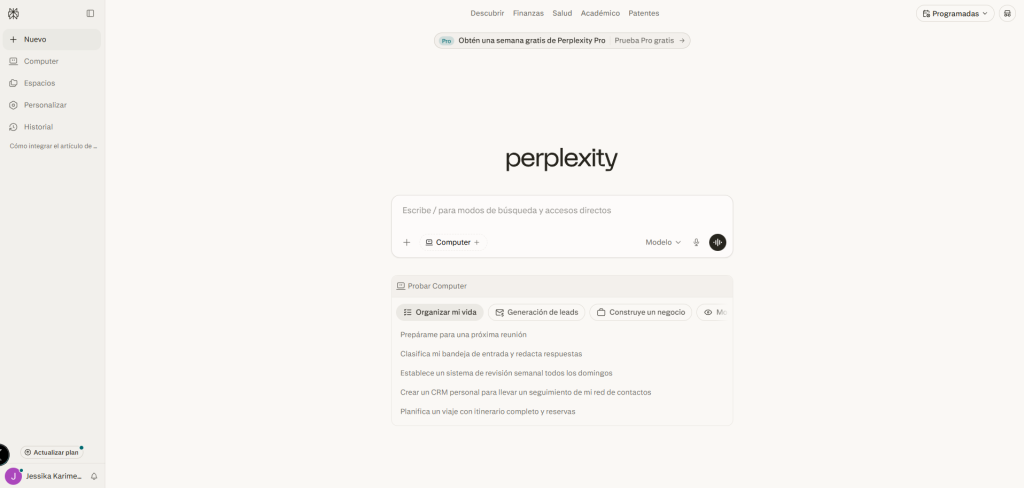
Task: Select the Generación de leads chip
Action: pyautogui.click(x=536, y=312)
